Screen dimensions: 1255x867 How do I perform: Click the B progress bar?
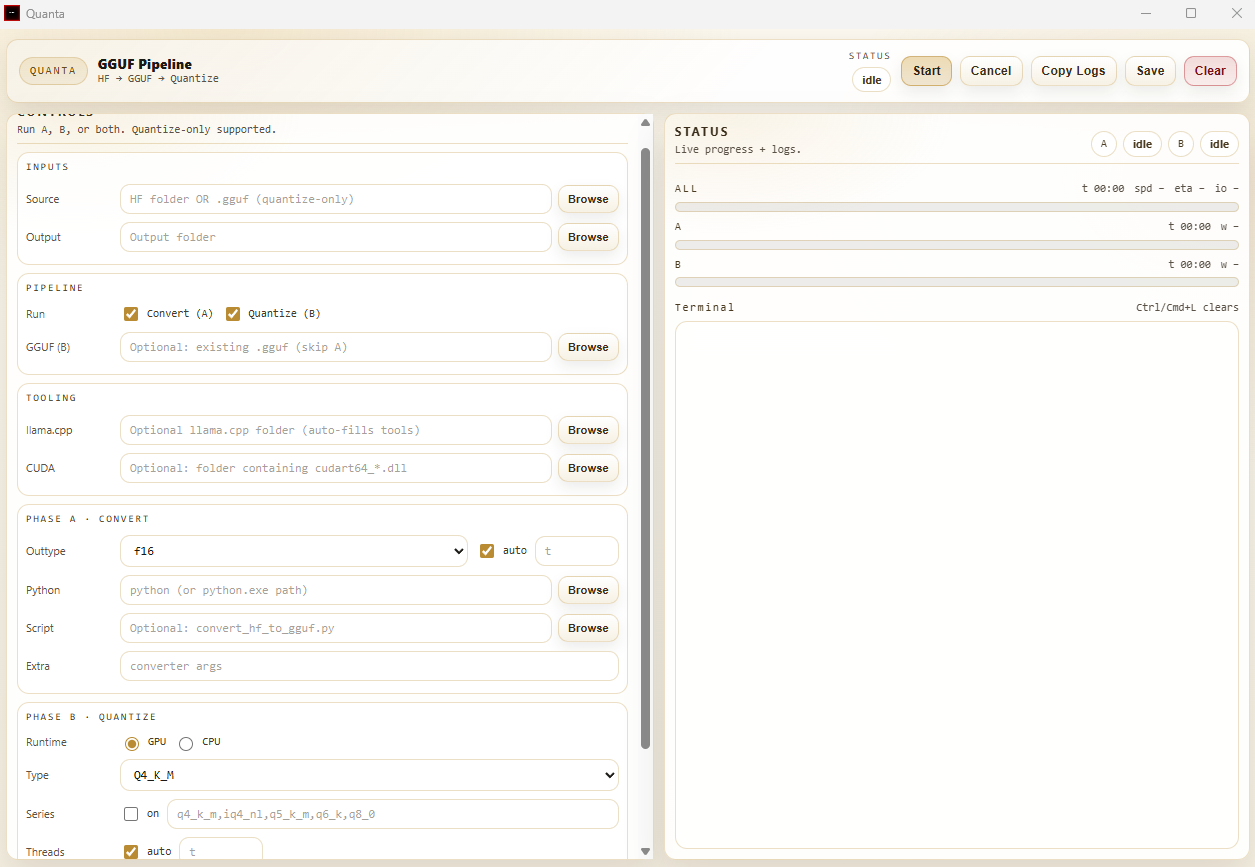point(957,283)
